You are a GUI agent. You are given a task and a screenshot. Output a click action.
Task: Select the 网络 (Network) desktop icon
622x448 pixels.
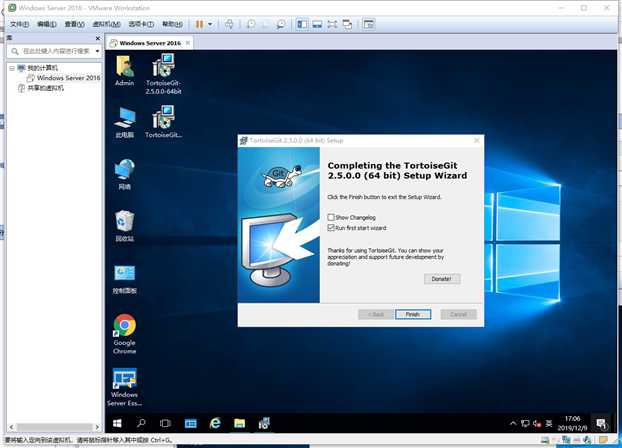tap(125, 174)
